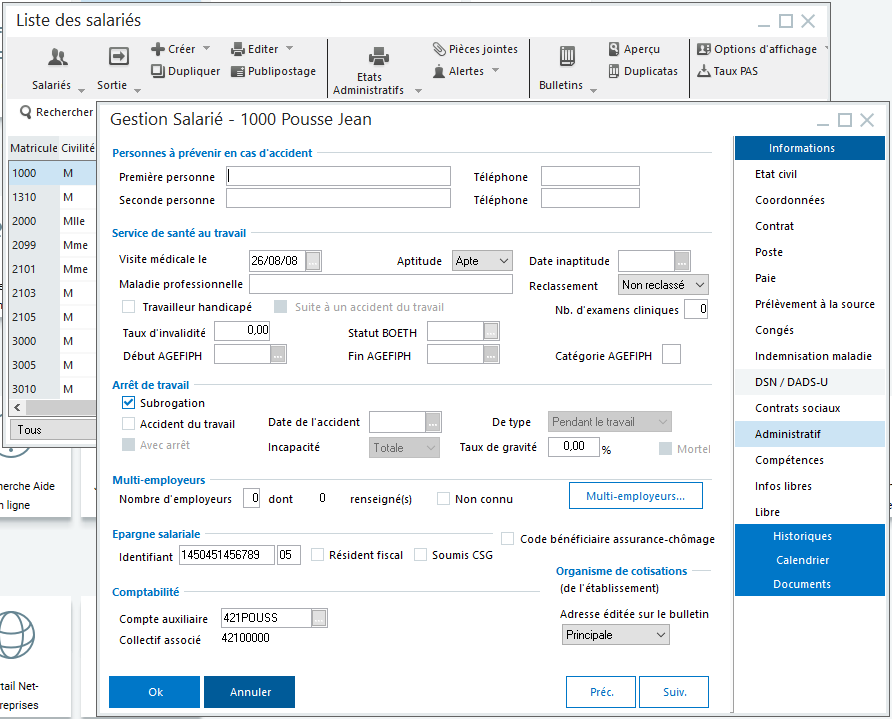Tick the Résident fiscal checkbox
The width and height of the screenshot is (892, 719).
coord(317,554)
